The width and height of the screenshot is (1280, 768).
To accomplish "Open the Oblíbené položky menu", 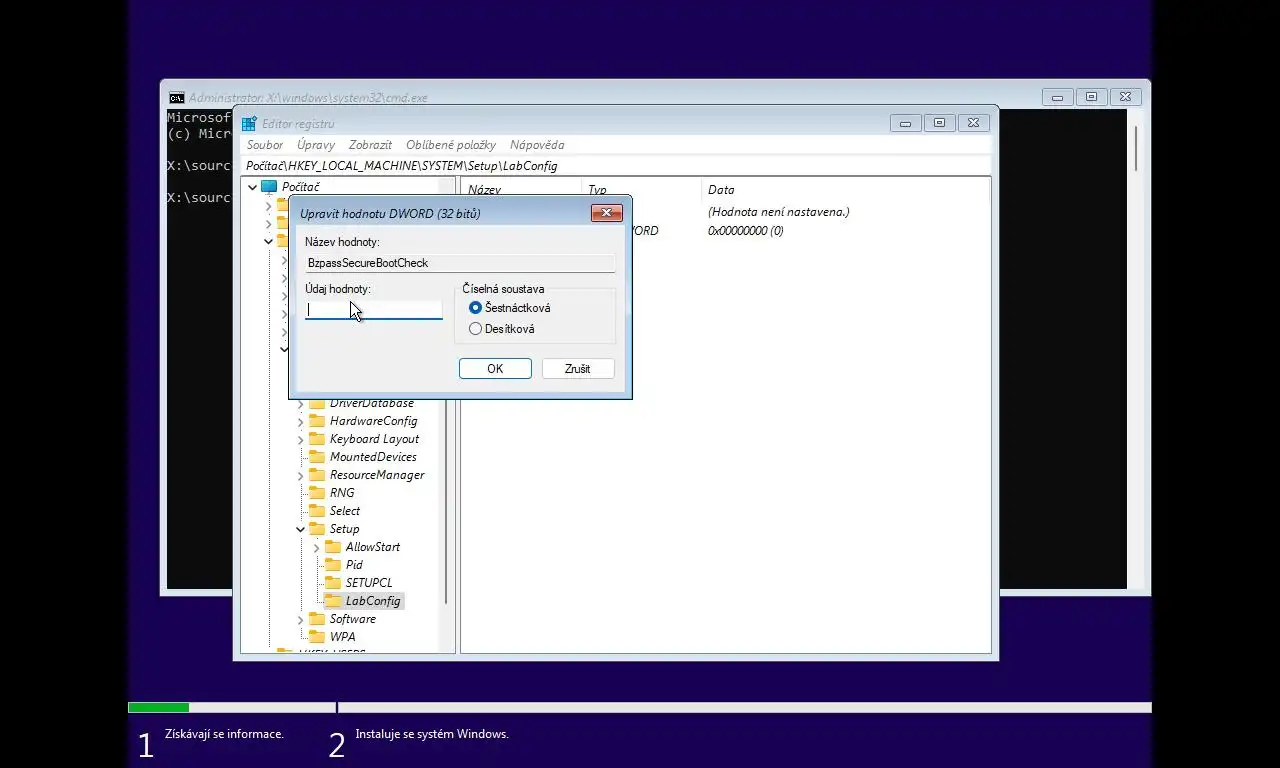I will click(x=451, y=145).
